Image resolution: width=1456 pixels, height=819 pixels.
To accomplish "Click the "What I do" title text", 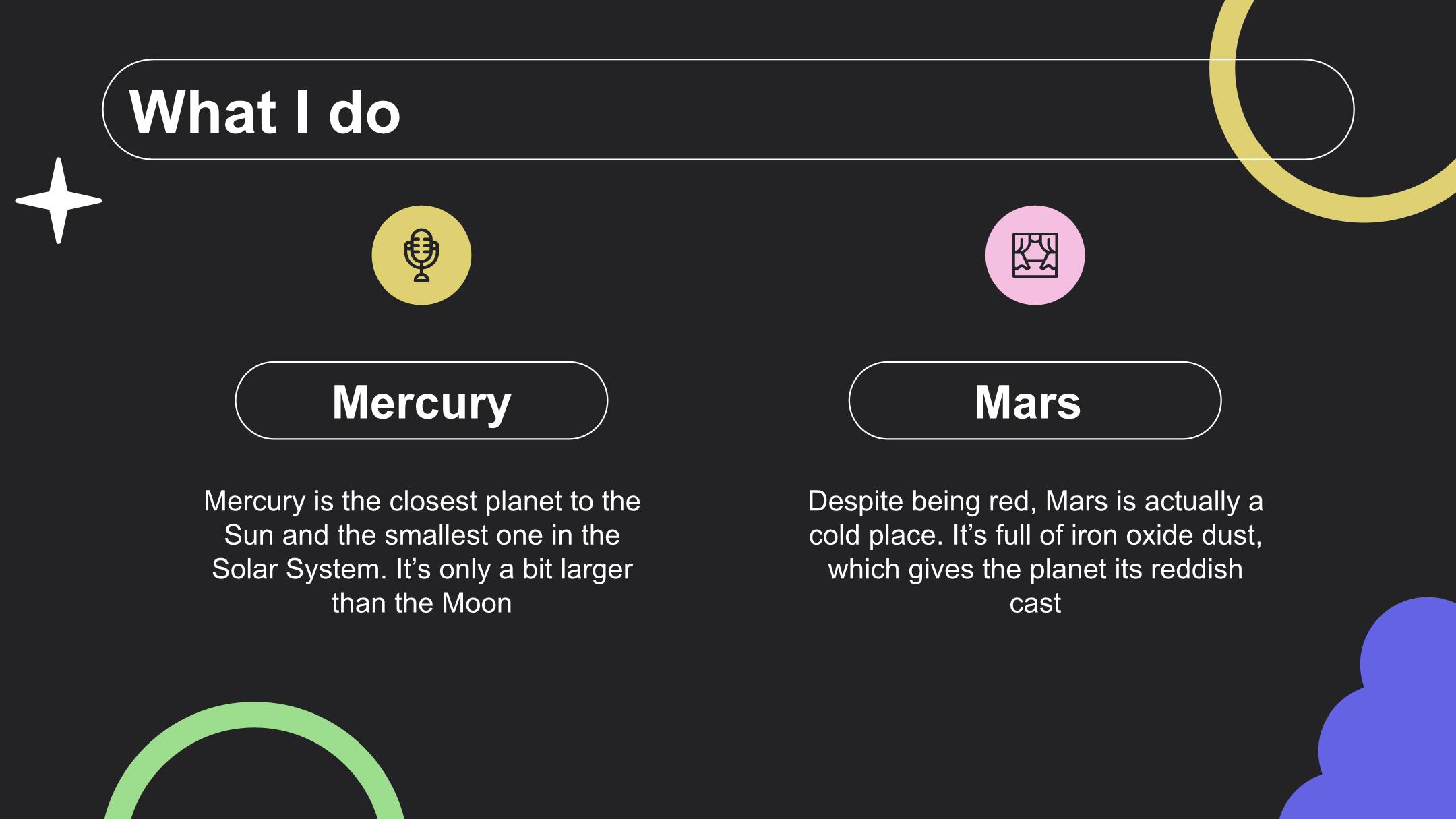I will [265, 111].
